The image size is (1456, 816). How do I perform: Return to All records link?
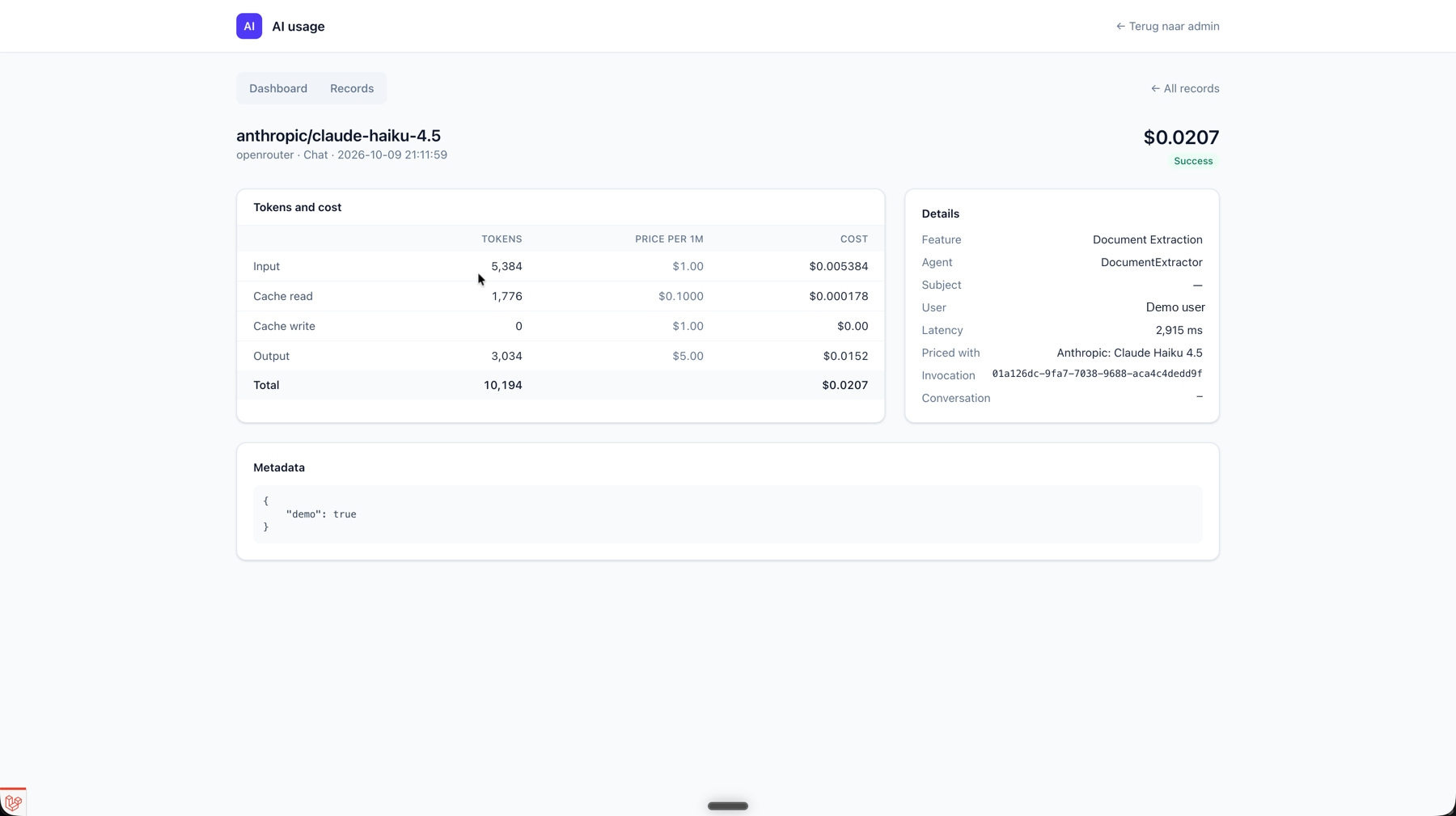point(1185,88)
